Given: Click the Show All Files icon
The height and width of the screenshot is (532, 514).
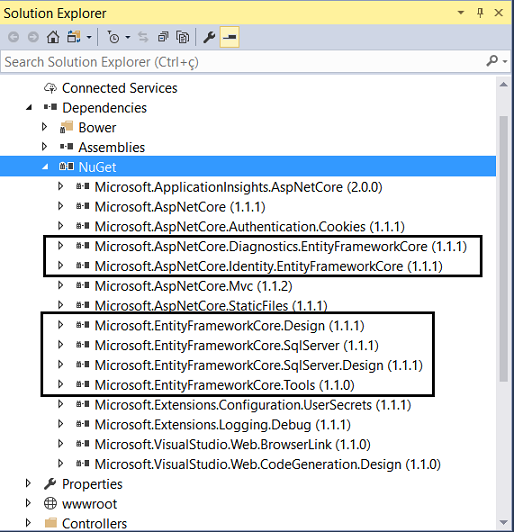Looking at the screenshot, I should [183, 37].
